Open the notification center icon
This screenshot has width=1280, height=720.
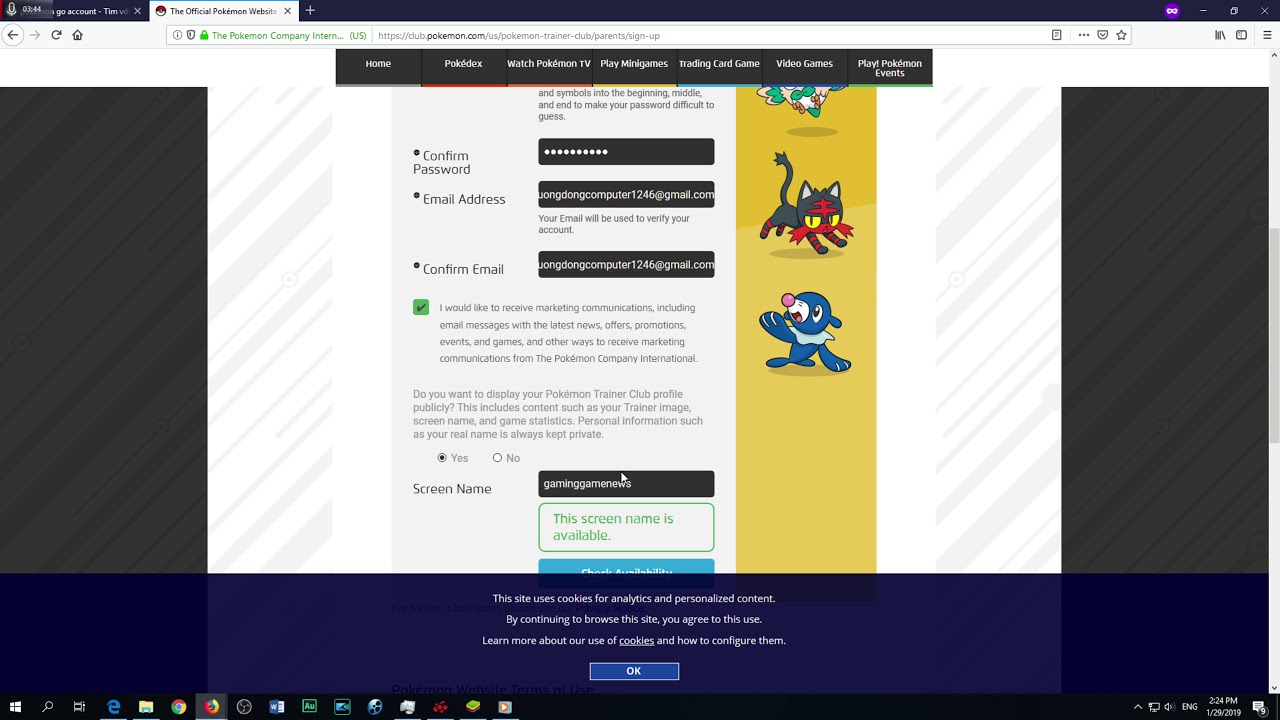[x=1260, y=707]
